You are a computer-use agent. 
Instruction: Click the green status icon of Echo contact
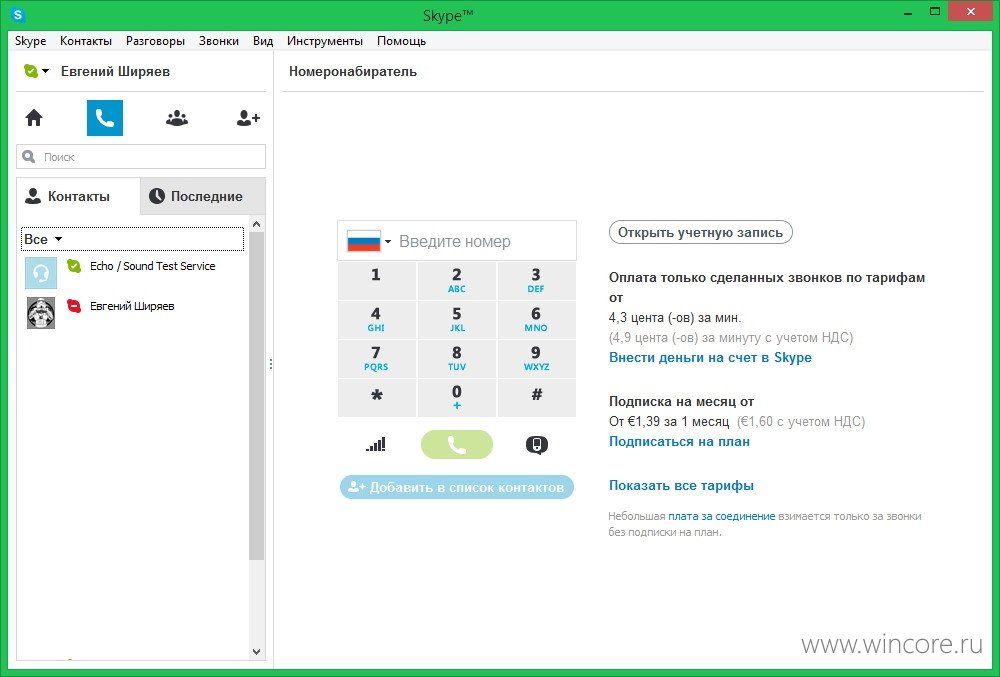[x=74, y=266]
